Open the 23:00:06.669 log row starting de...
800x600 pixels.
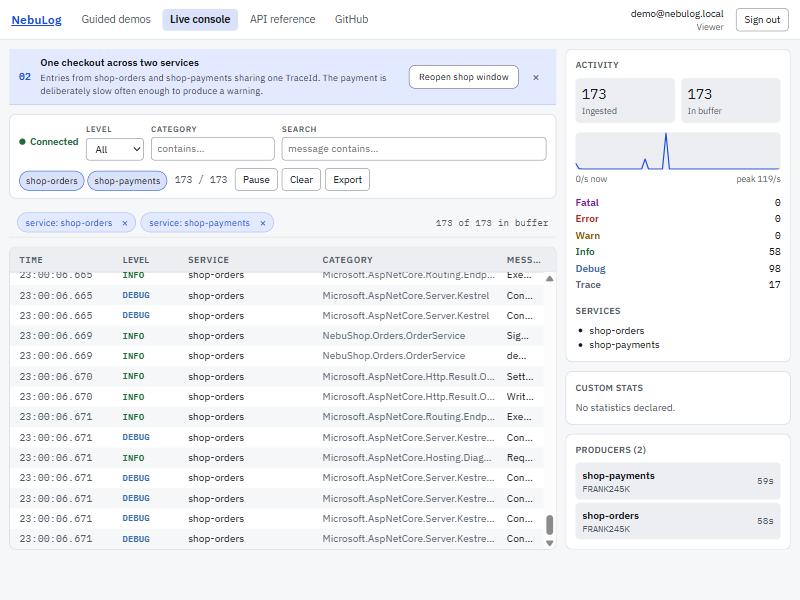[x=277, y=356]
